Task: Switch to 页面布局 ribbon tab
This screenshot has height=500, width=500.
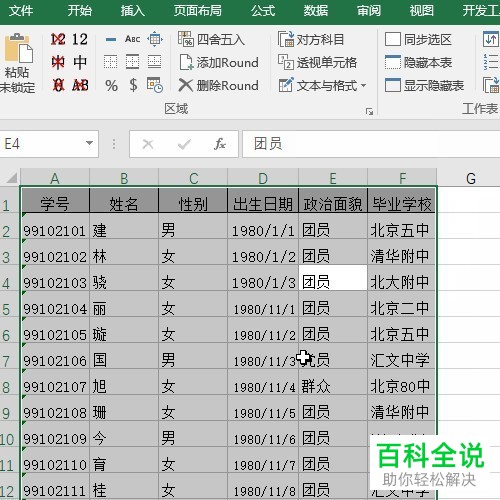Action: (x=198, y=11)
